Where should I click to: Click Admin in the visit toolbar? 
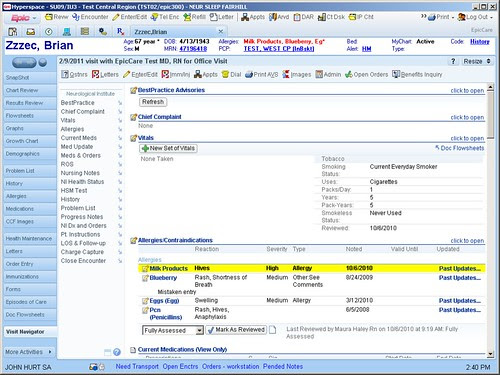point(328,74)
